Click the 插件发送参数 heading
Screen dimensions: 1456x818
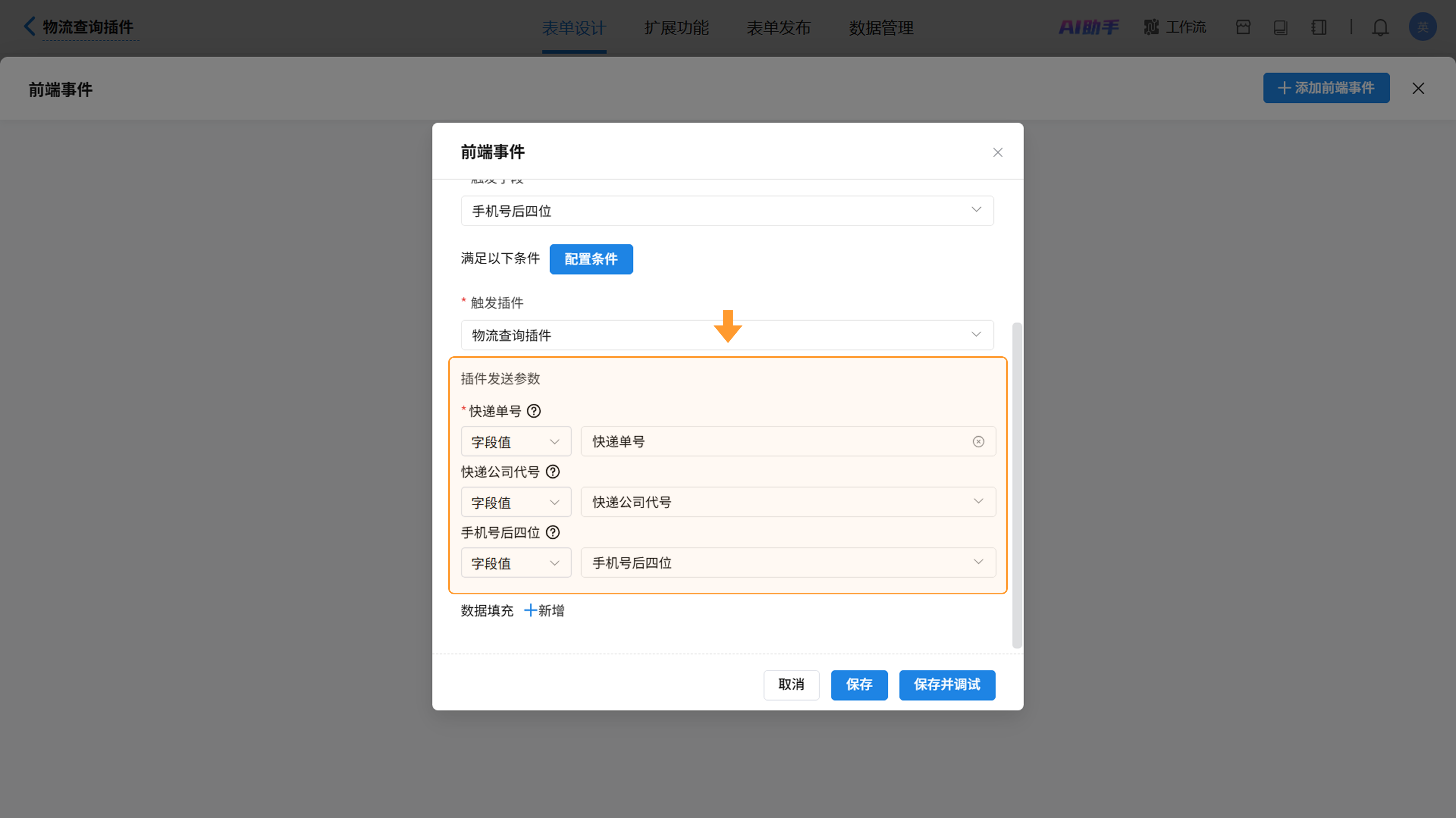tap(500, 379)
